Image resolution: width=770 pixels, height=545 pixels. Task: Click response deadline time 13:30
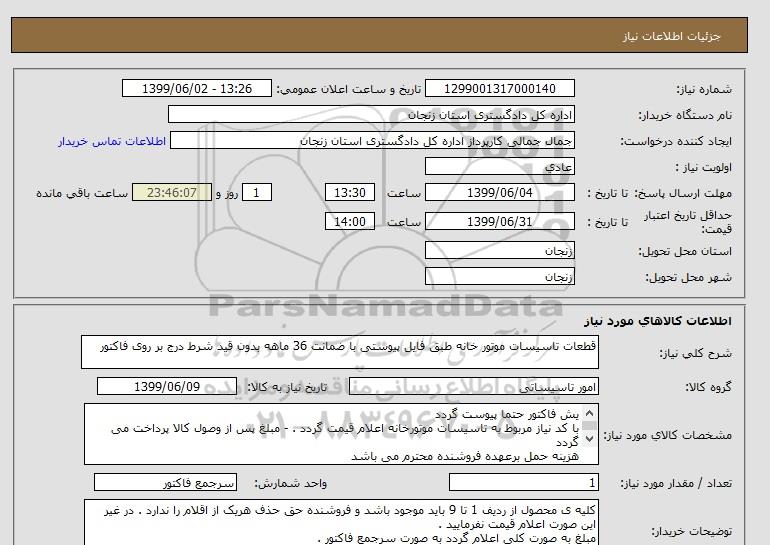pos(350,192)
